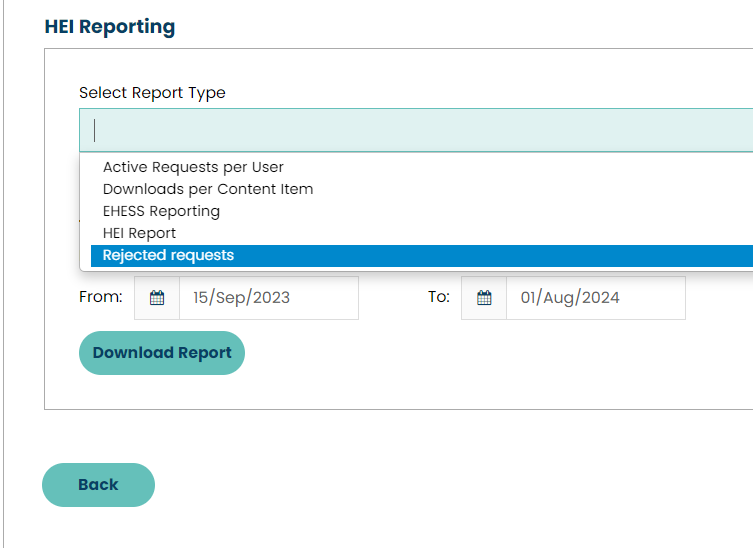The height and width of the screenshot is (548, 753).
Task: Open the To date calendar icon
Action: pos(484,298)
